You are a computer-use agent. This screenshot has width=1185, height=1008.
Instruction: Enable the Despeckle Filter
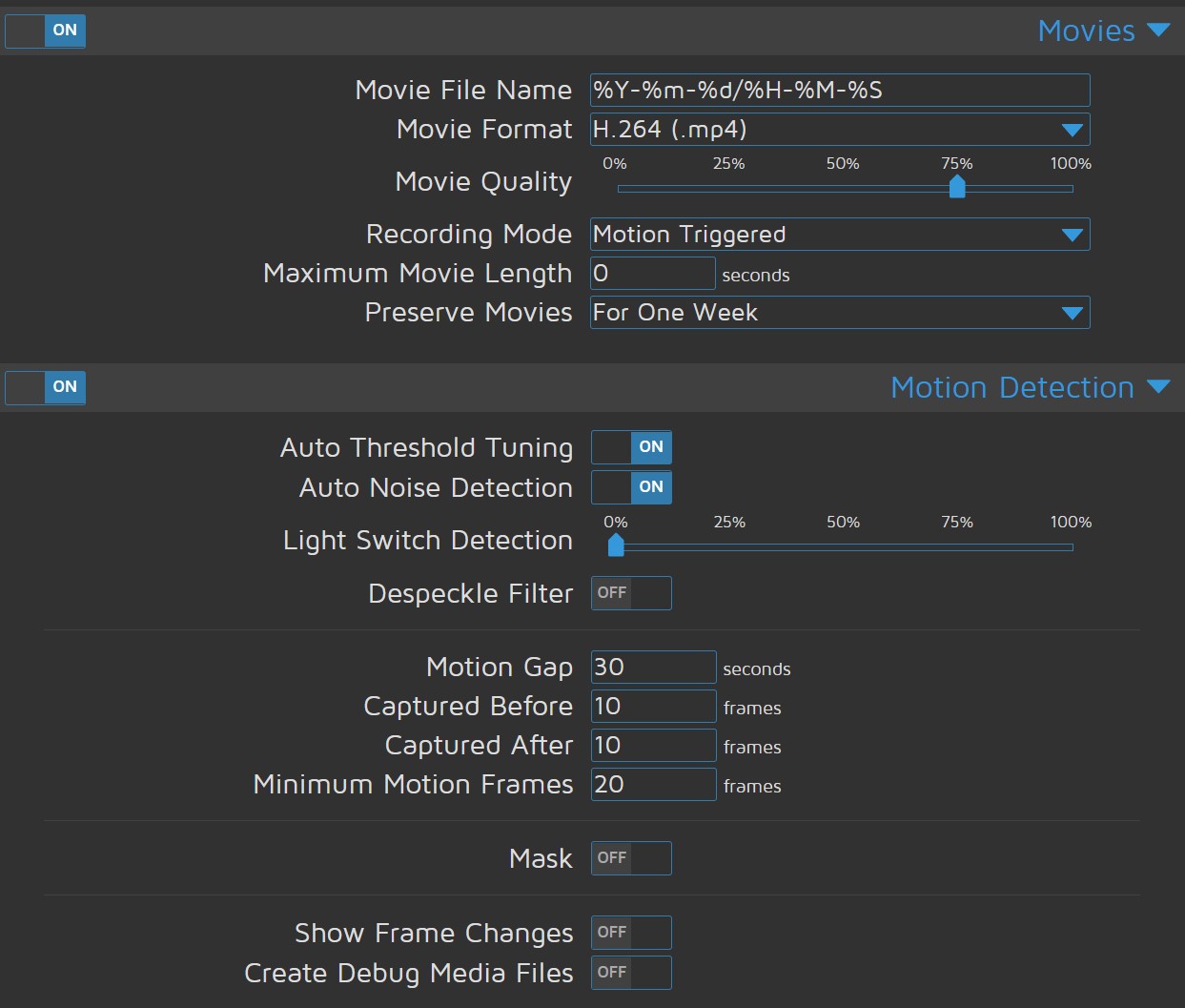(x=631, y=592)
